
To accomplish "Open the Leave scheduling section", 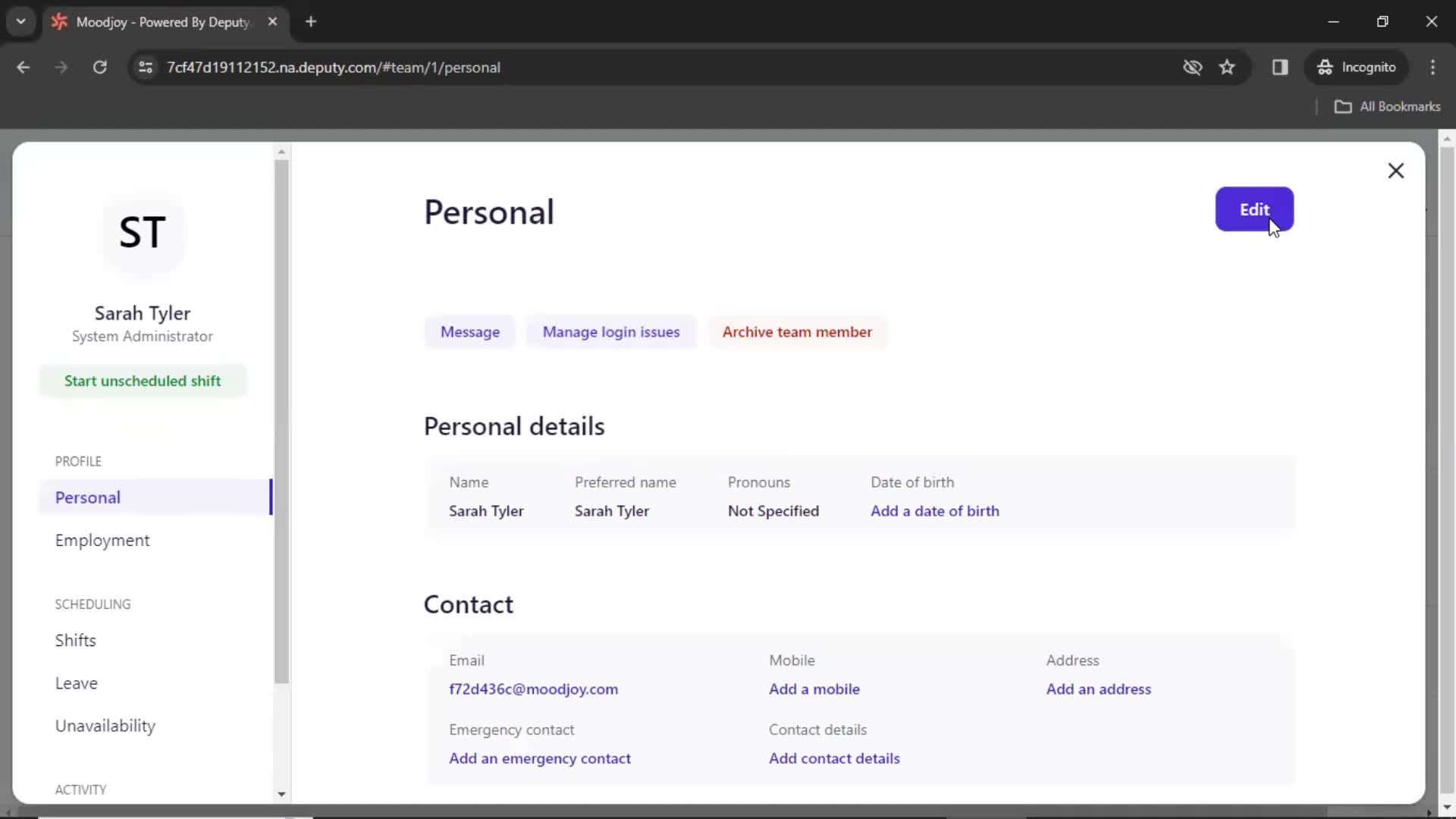I will pyautogui.click(x=77, y=683).
